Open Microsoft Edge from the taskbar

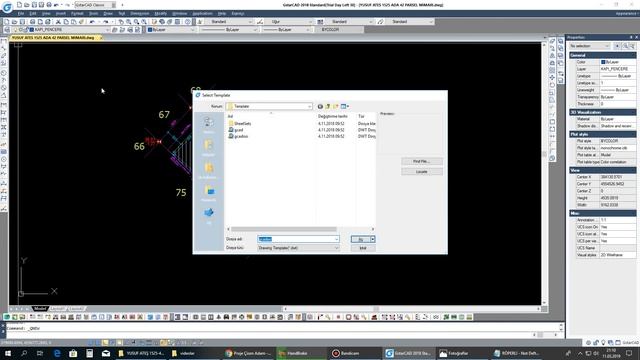tap(57, 353)
